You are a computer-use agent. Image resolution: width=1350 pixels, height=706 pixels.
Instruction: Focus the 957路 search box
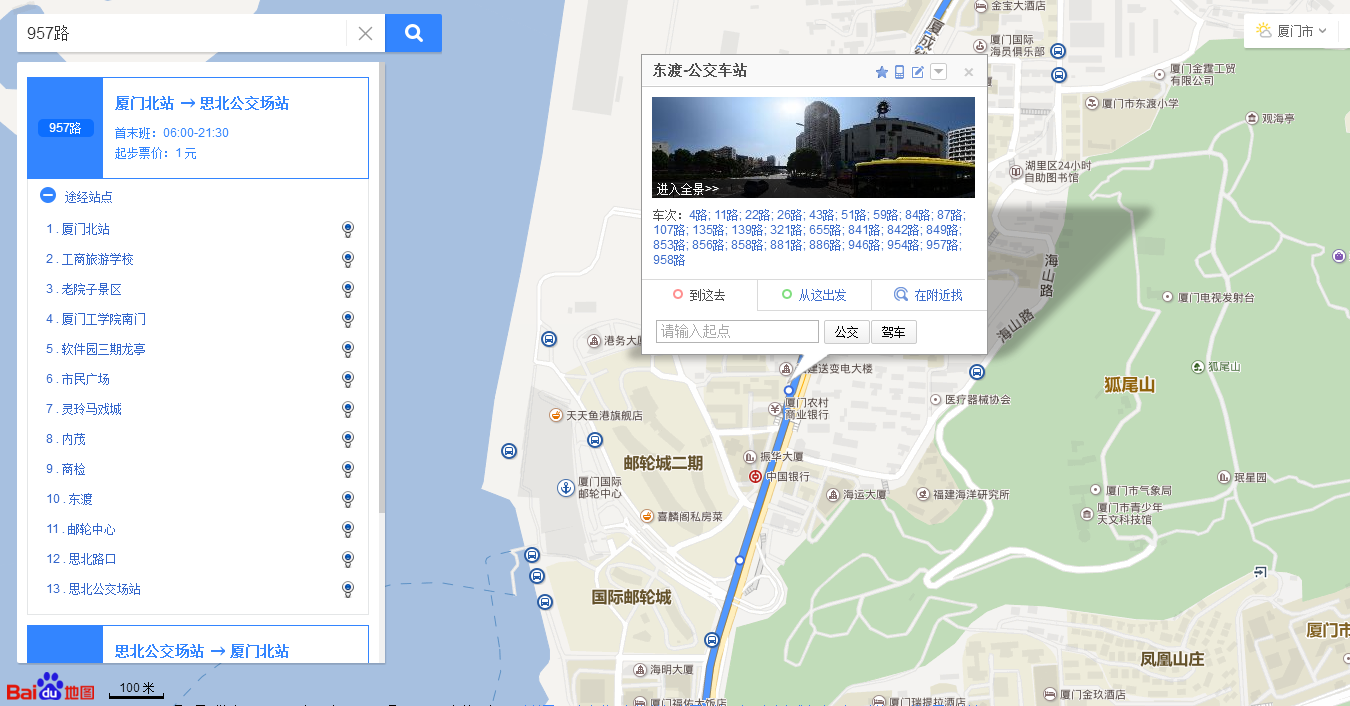182,33
